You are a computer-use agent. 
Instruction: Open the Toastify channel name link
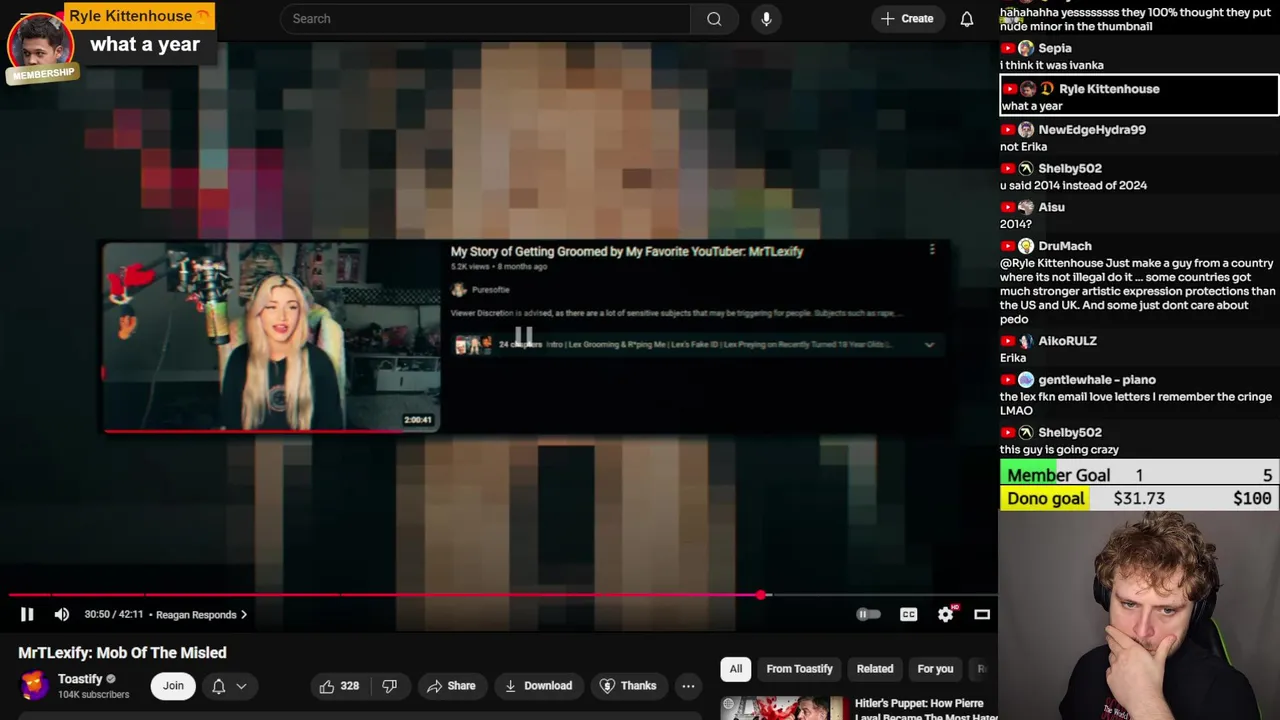coord(80,678)
